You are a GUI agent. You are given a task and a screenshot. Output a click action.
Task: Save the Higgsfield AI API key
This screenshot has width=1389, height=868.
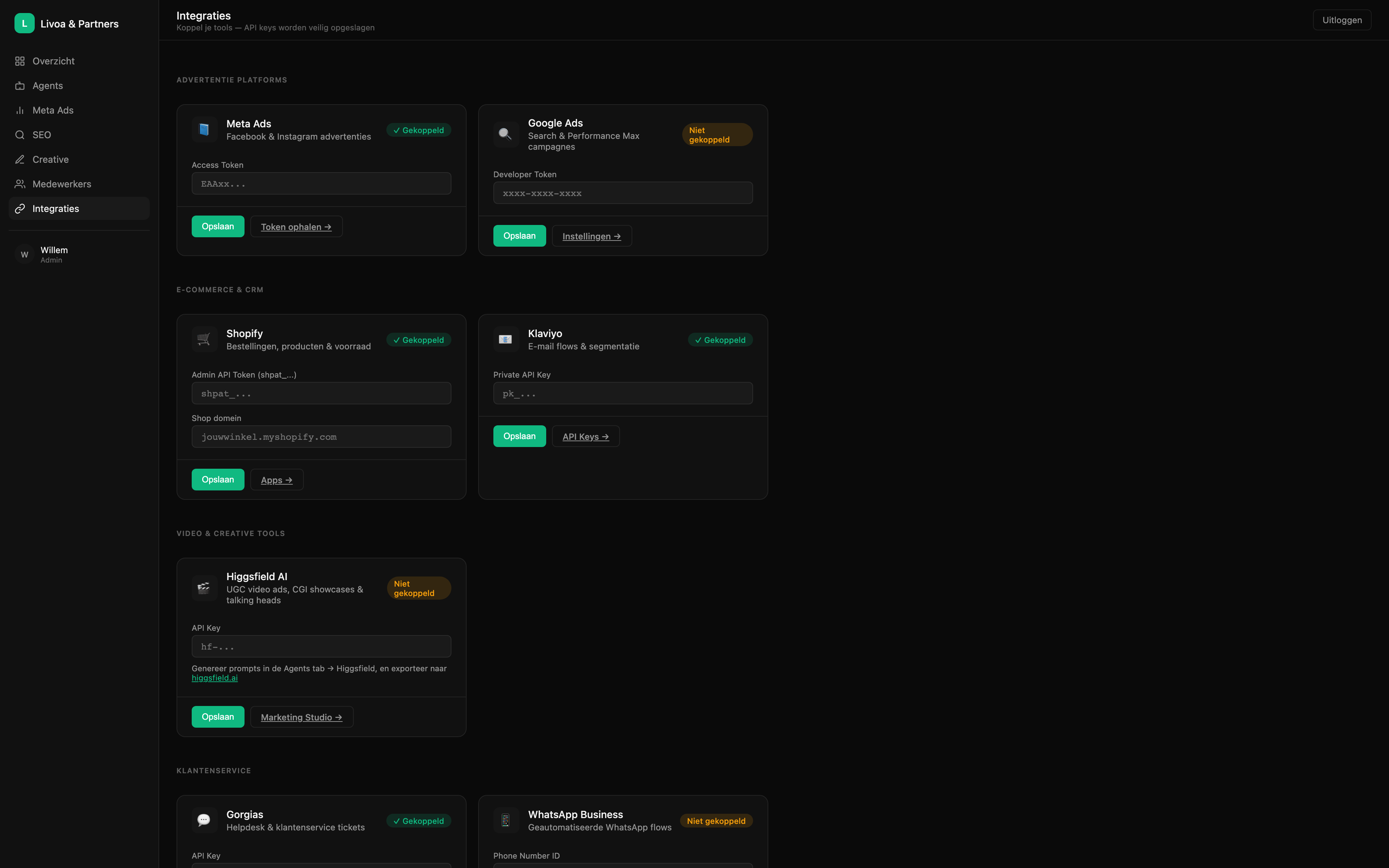pos(218,717)
